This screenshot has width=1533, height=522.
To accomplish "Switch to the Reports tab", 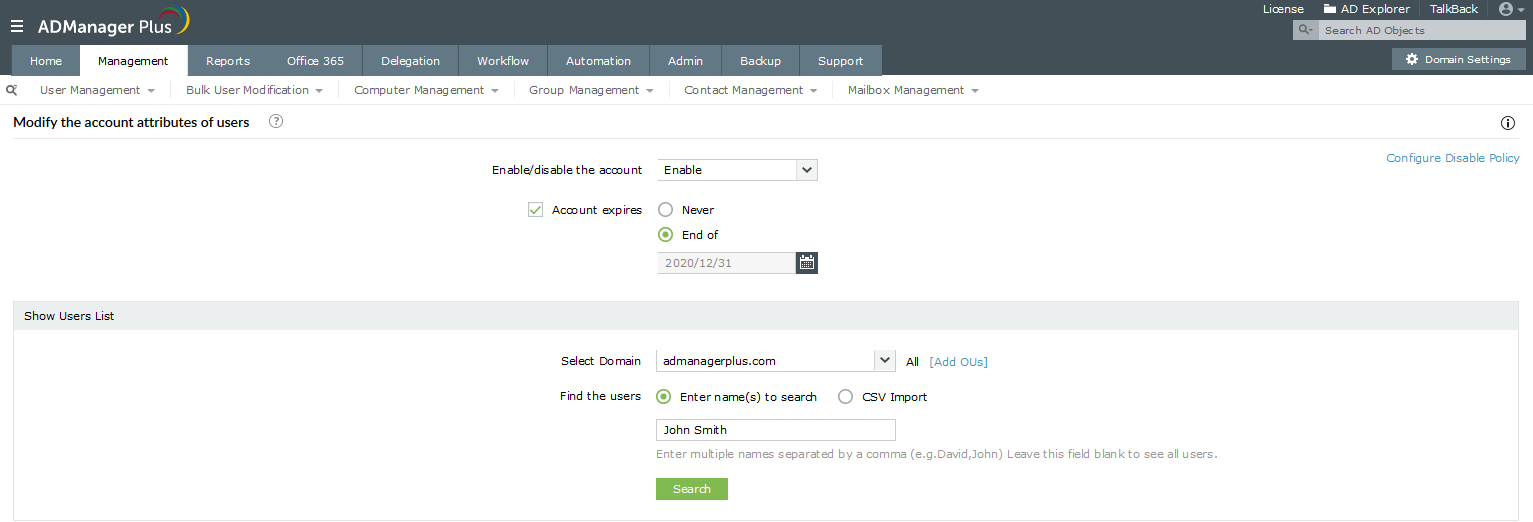I will click(x=228, y=61).
